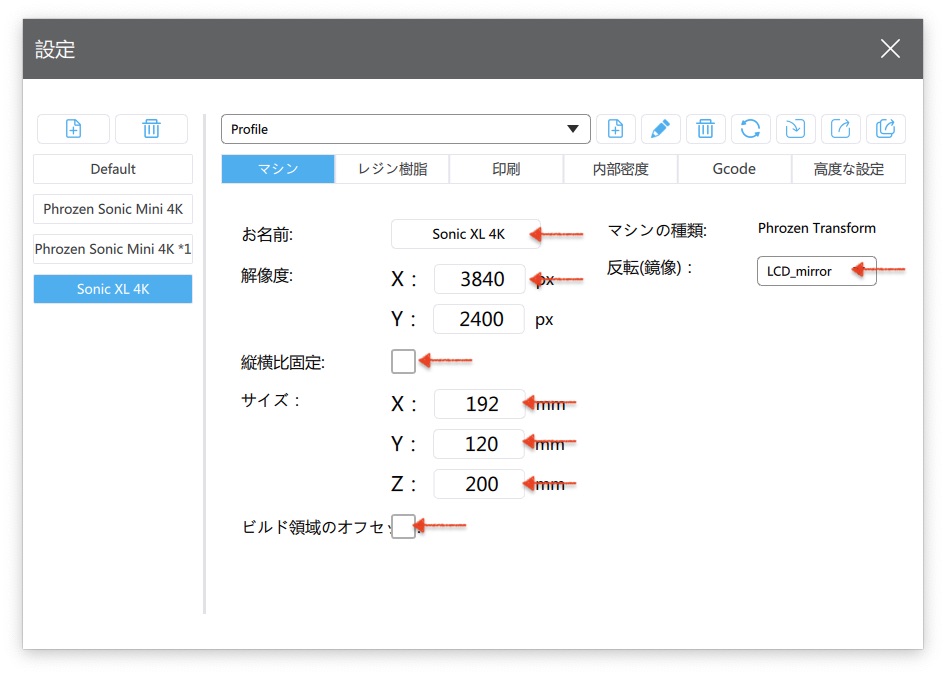
Task: Delete selected machine using left trash icon
Action: point(151,129)
